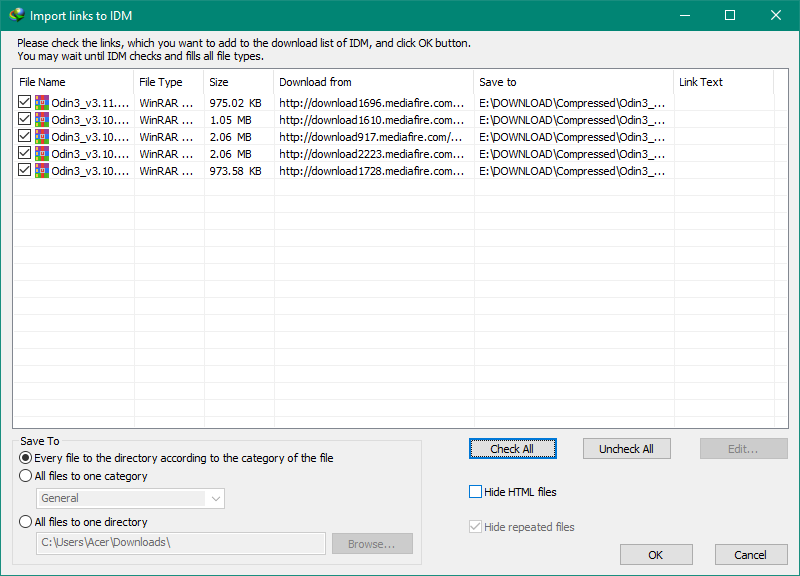Select All files to one category option
The height and width of the screenshot is (576, 800).
pos(26,475)
